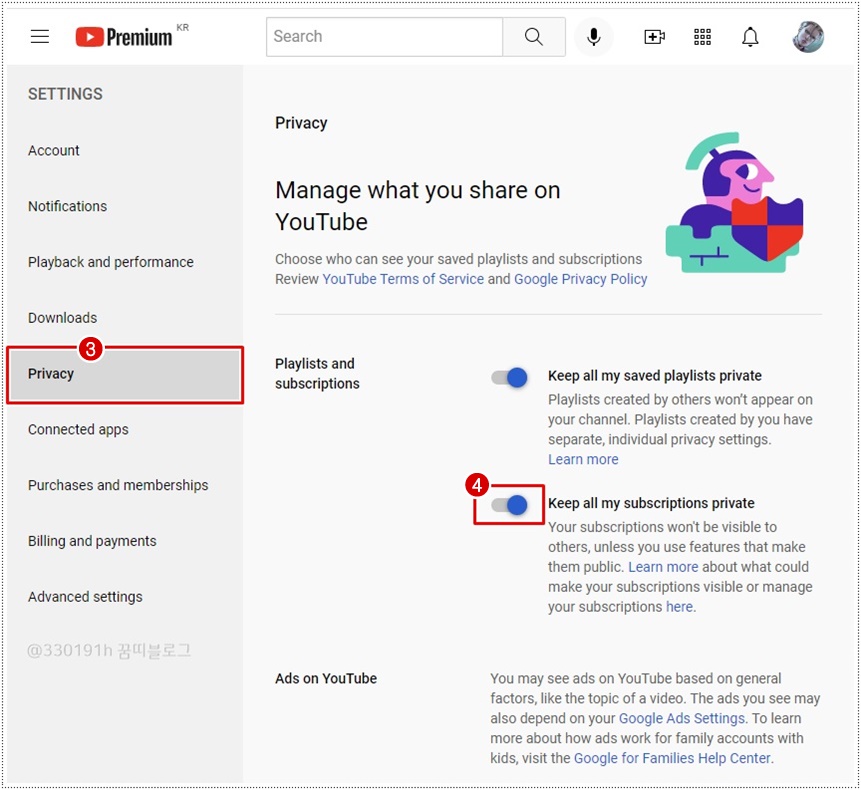The width and height of the screenshot is (861, 790).
Task: Click the 'Manage what you share on YouTube' heading
Action: point(418,206)
